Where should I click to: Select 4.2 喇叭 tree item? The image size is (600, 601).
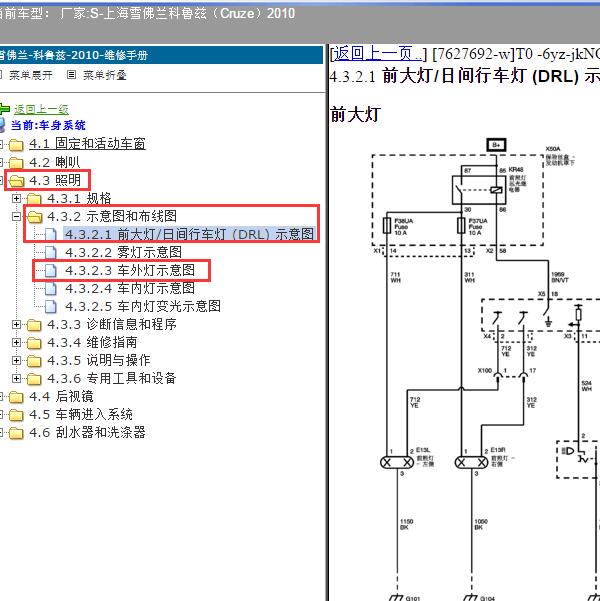[55, 162]
